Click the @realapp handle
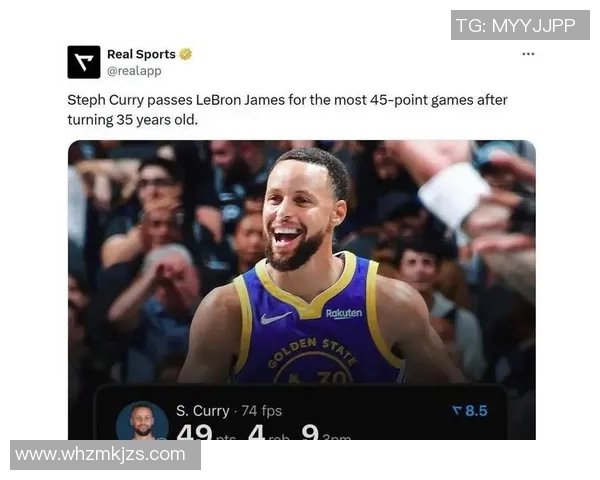 [x=134, y=71]
